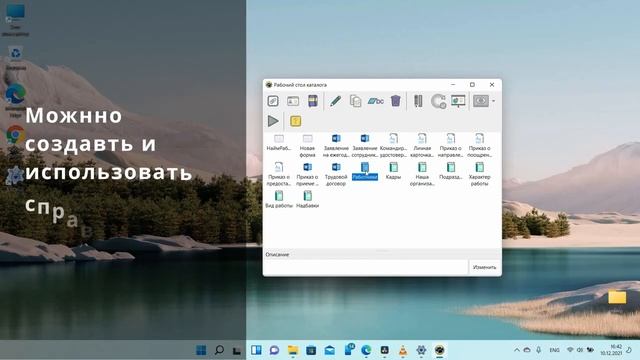Open the Recycle Bin on the desktop

[x=16, y=58]
